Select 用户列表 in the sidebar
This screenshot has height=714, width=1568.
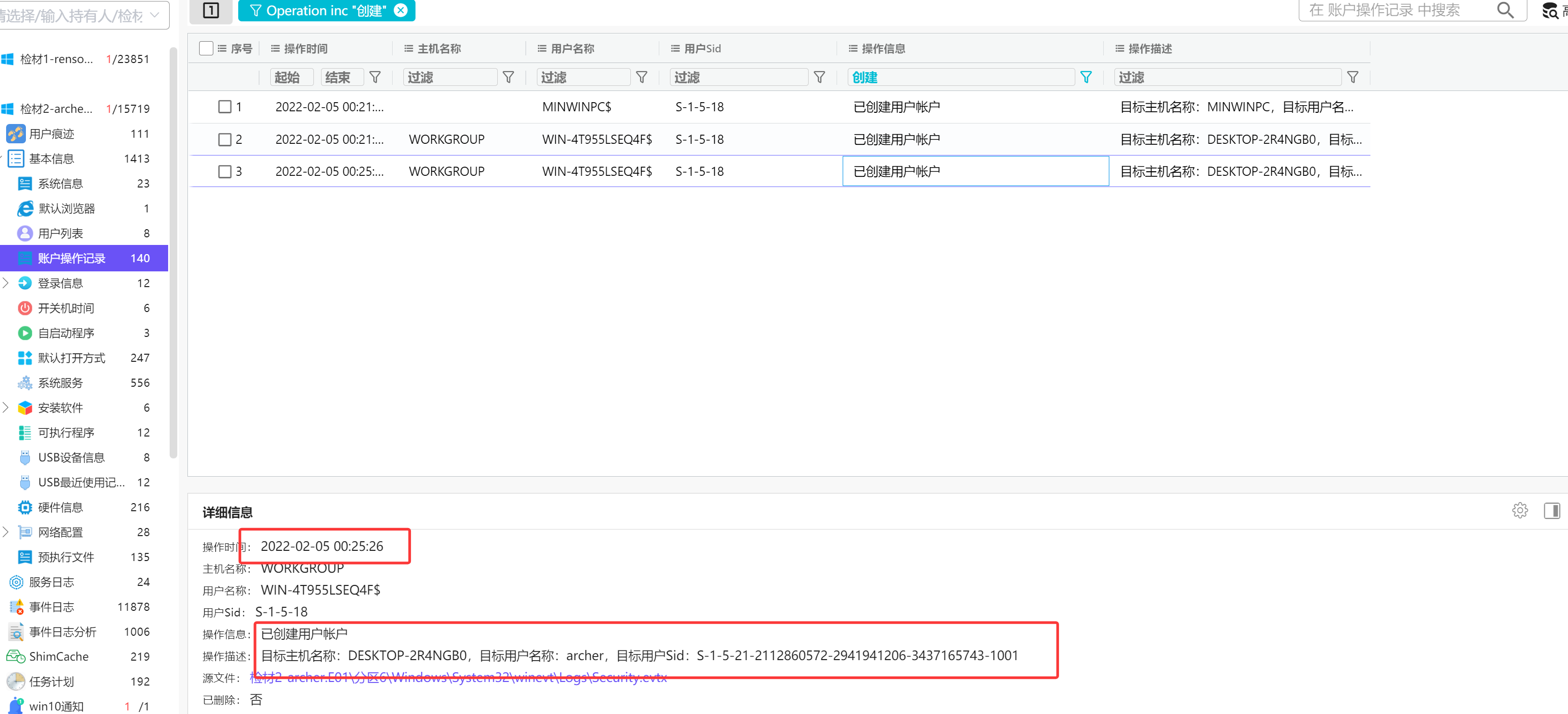[x=60, y=233]
